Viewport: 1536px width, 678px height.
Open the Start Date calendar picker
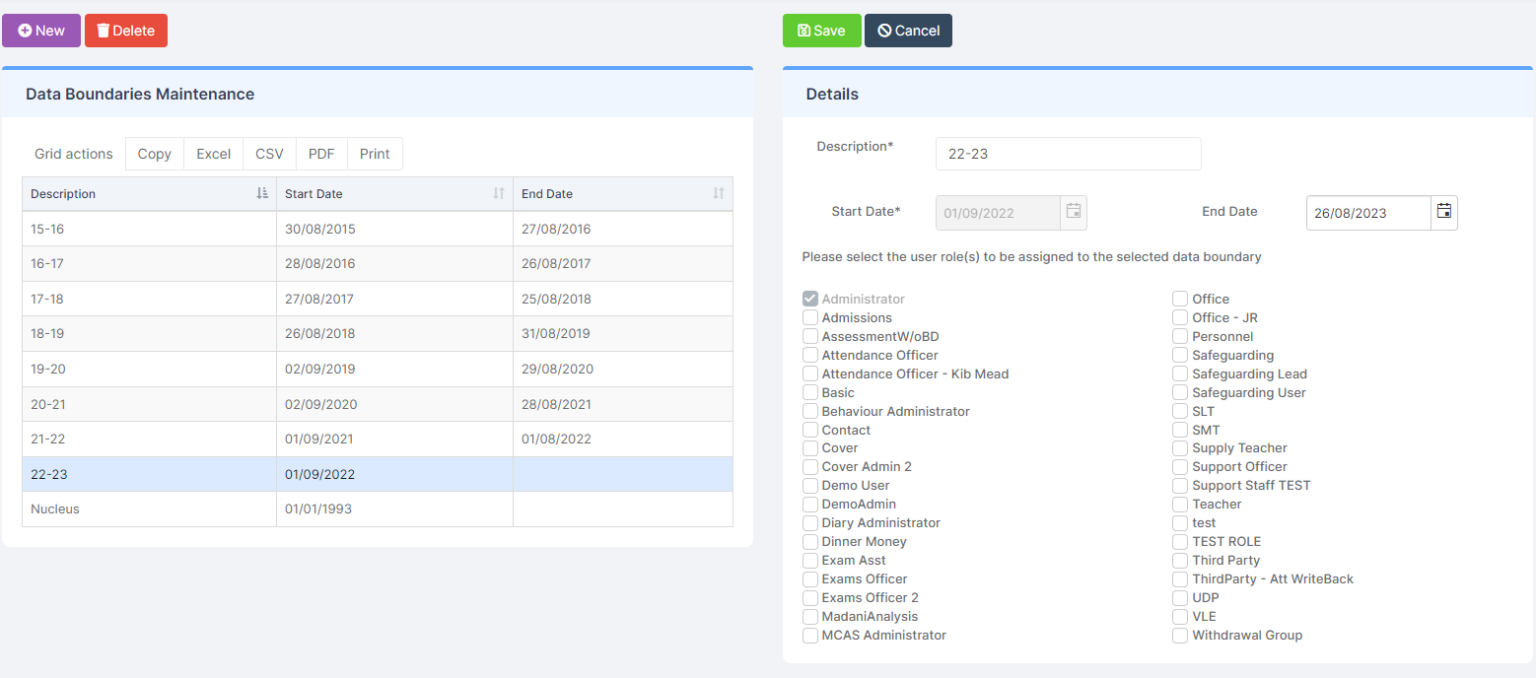click(x=1074, y=212)
